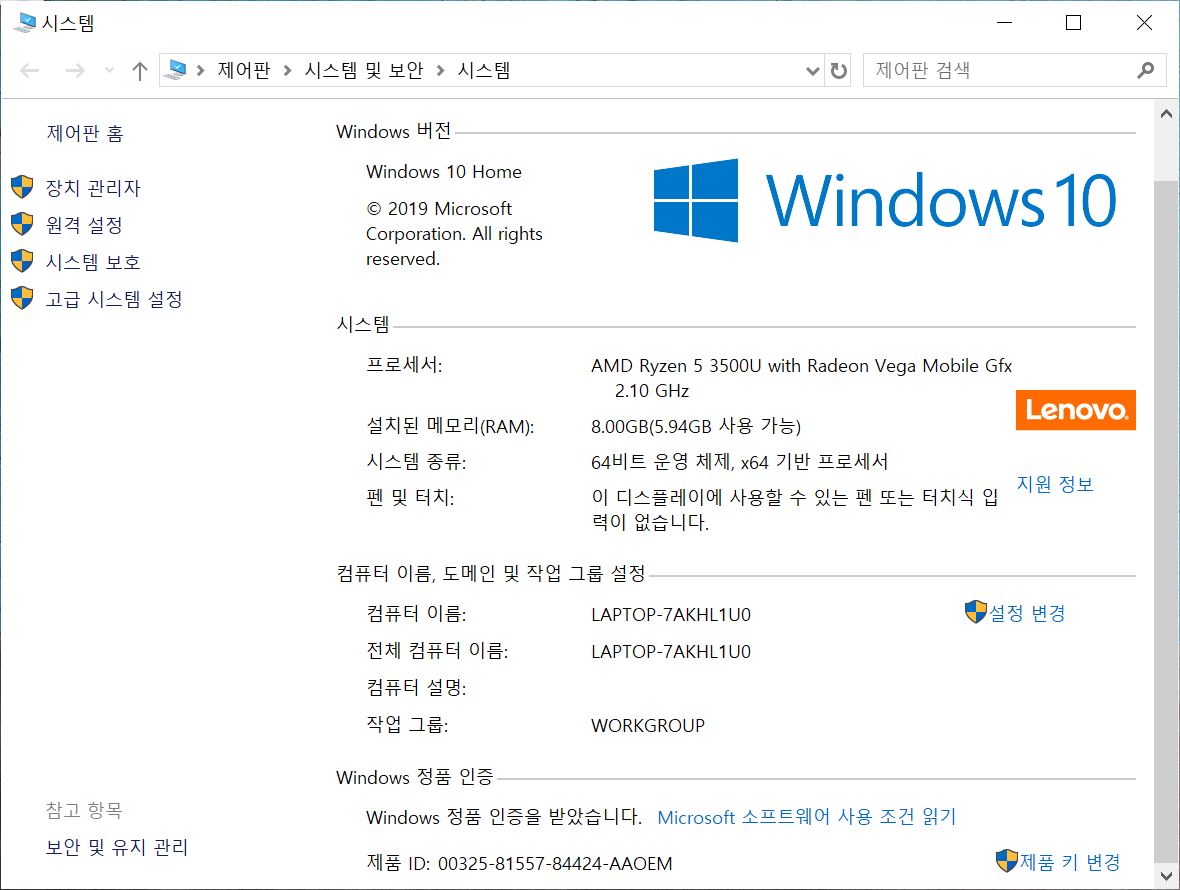Click the 64비트 운영 체제 value
Screen dimensions: 1180x890
[x=740, y=462]
